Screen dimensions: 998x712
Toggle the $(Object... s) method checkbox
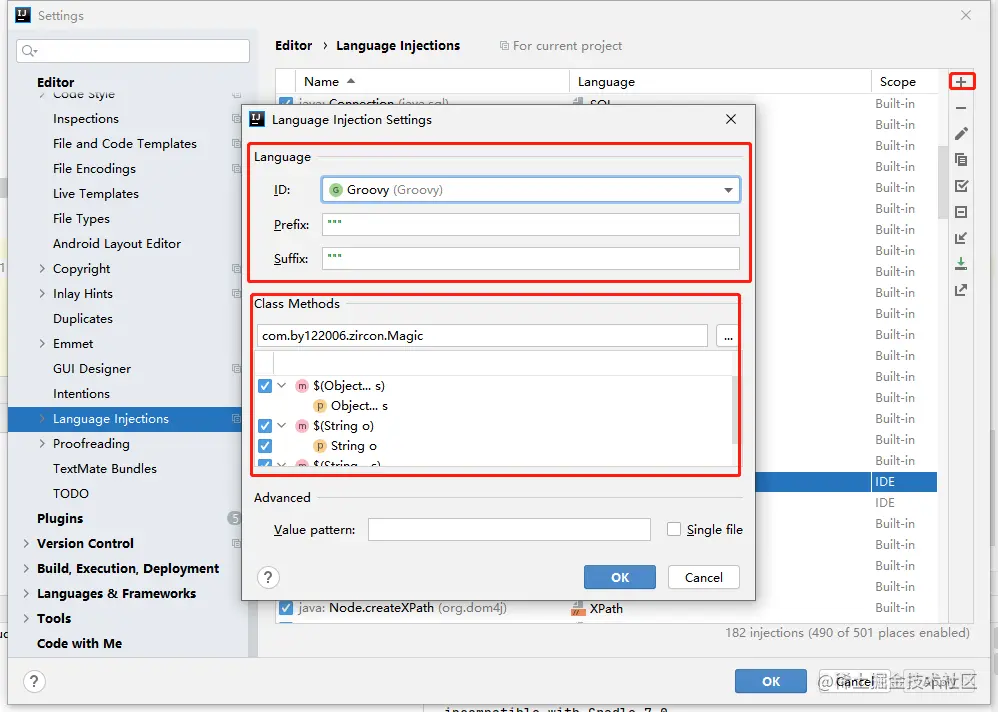(265, 386)
